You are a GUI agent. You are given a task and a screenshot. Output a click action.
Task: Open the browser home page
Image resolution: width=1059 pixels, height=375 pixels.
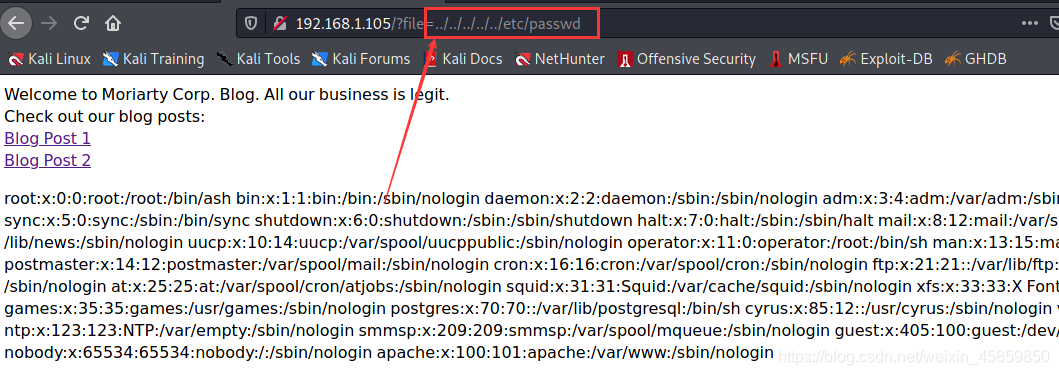(x=113, y=24)
